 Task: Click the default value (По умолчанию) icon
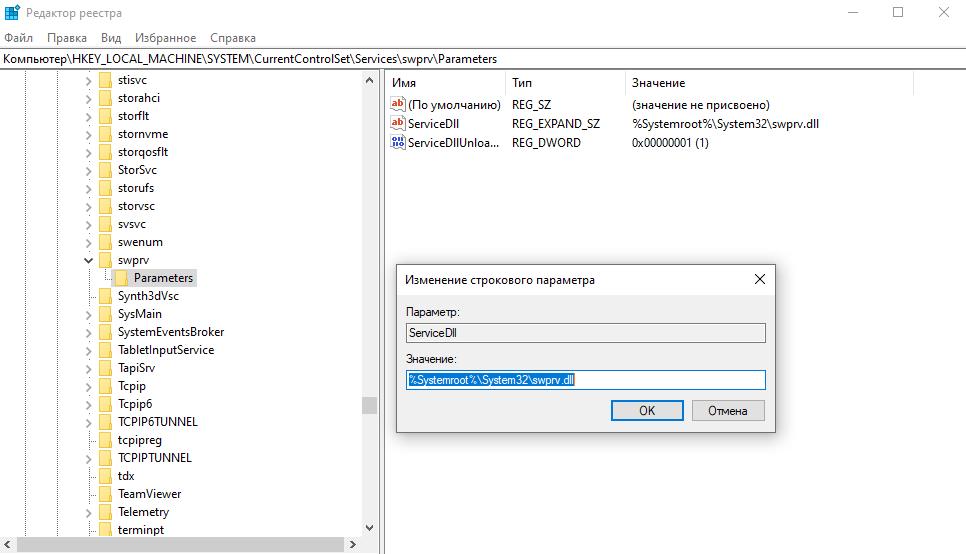click(398, 105)
